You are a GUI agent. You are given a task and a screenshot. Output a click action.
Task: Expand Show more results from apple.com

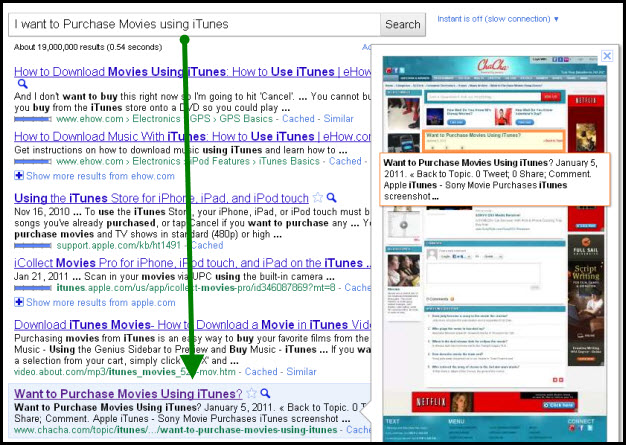95,303
